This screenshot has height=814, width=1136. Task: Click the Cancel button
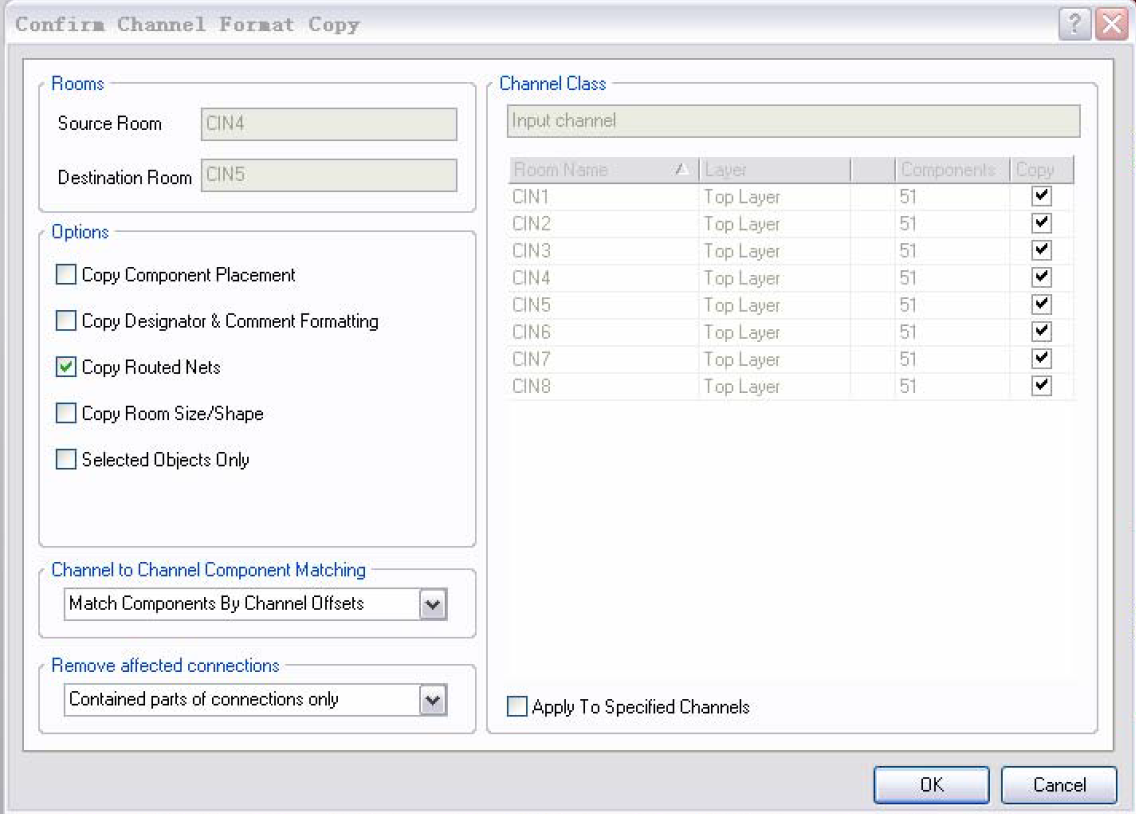(x=1058, y=784)
